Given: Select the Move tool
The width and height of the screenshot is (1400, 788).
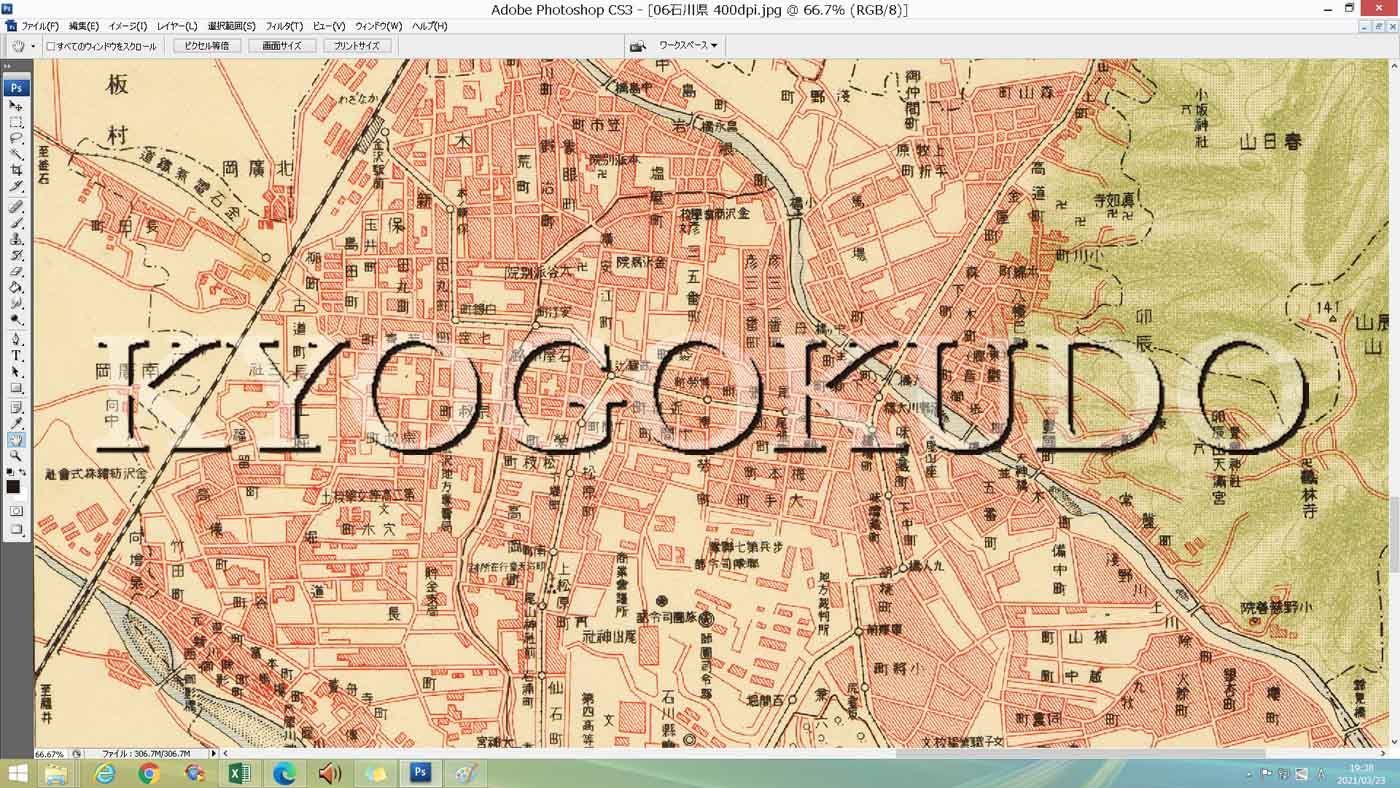Looking at the screenshot, I should tap(16, 106).
